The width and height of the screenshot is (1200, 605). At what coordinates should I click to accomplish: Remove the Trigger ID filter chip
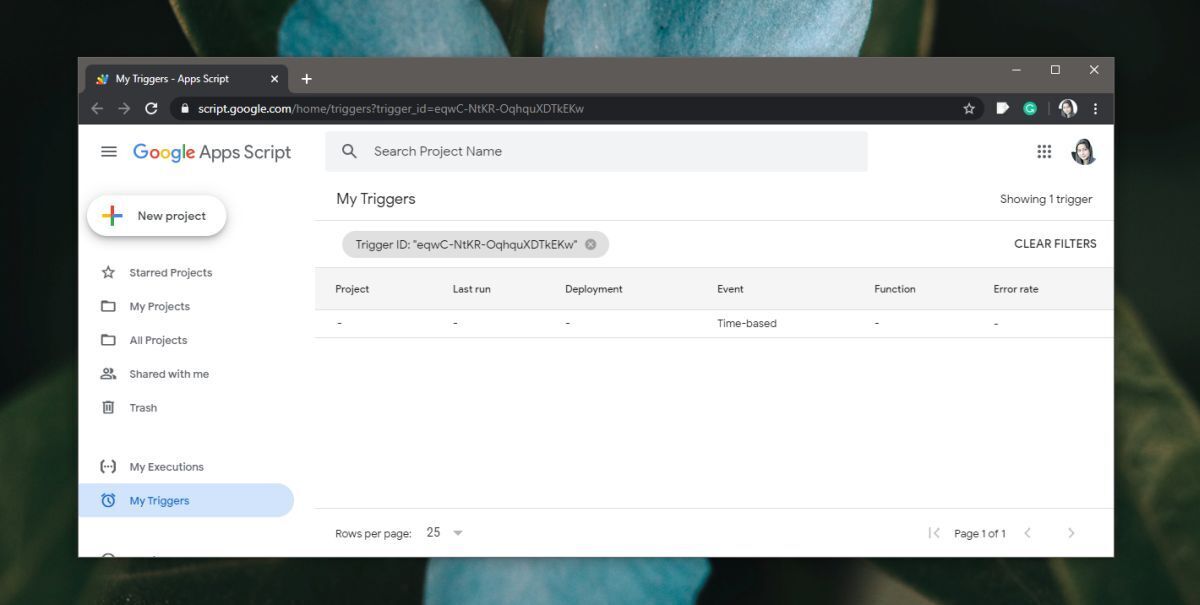pyautogui.click(x=589, y=243)
